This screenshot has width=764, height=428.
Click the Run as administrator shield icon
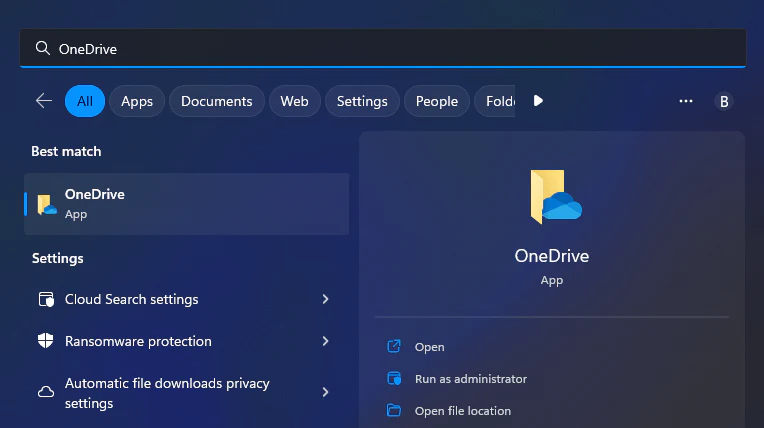(x=394, y=378)
